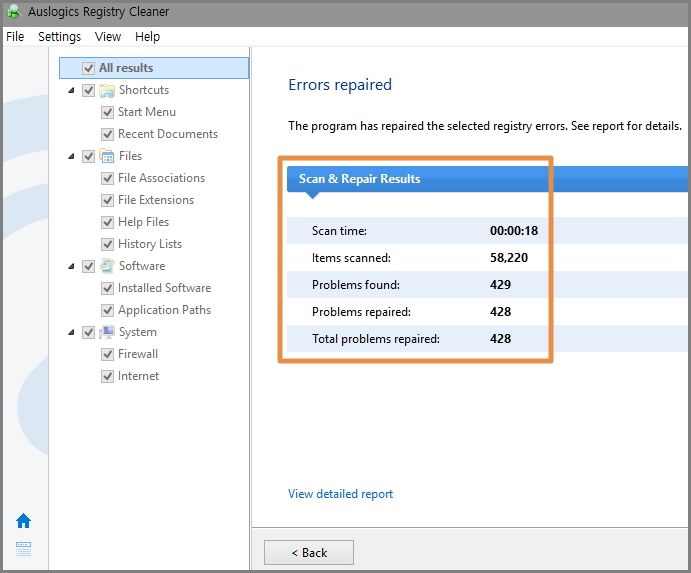Select the Application Paths label
691x573 pixels.
[164, 310]
